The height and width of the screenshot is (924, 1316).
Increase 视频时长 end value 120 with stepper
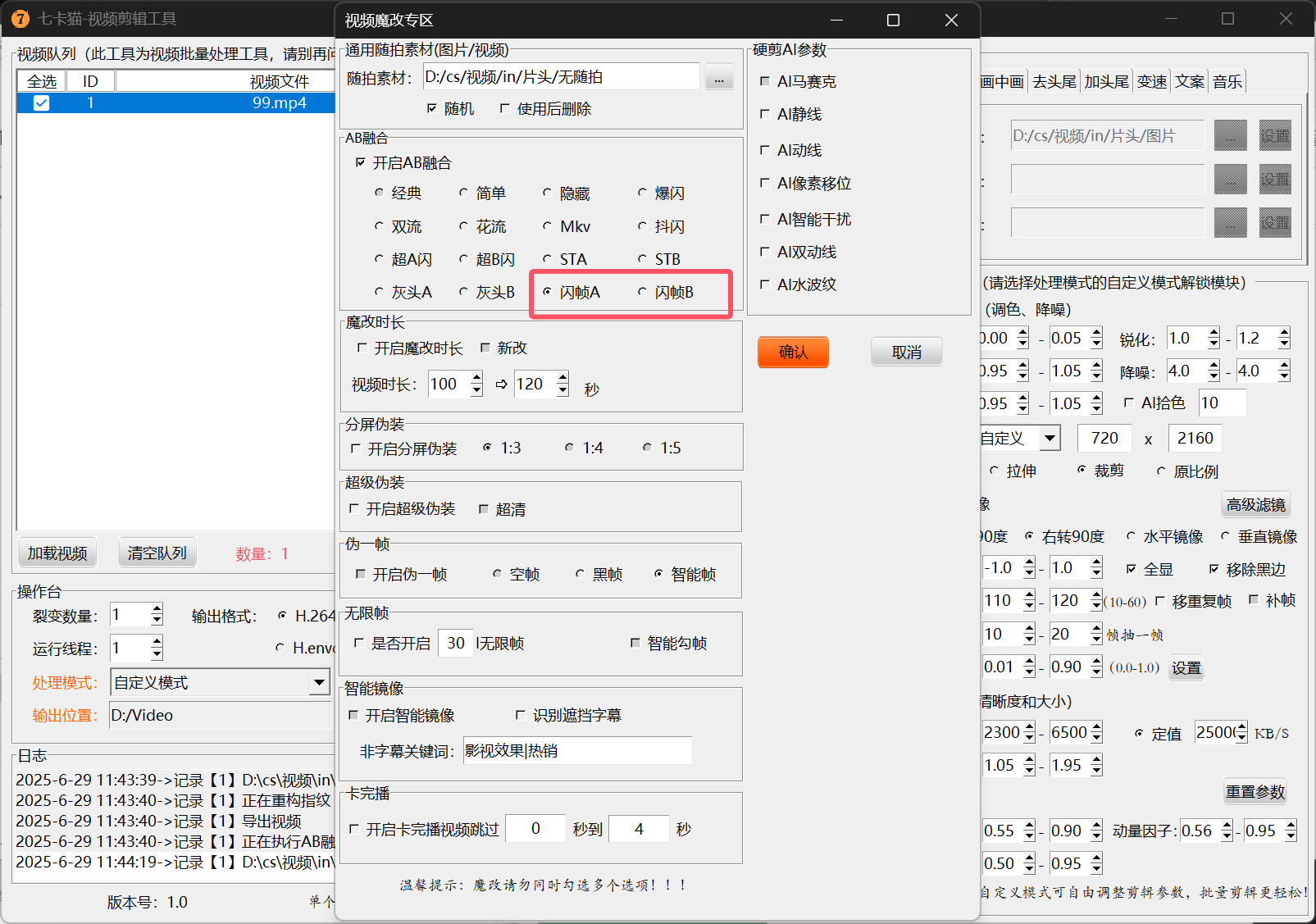pyautogui.click(x=562, y=378)
